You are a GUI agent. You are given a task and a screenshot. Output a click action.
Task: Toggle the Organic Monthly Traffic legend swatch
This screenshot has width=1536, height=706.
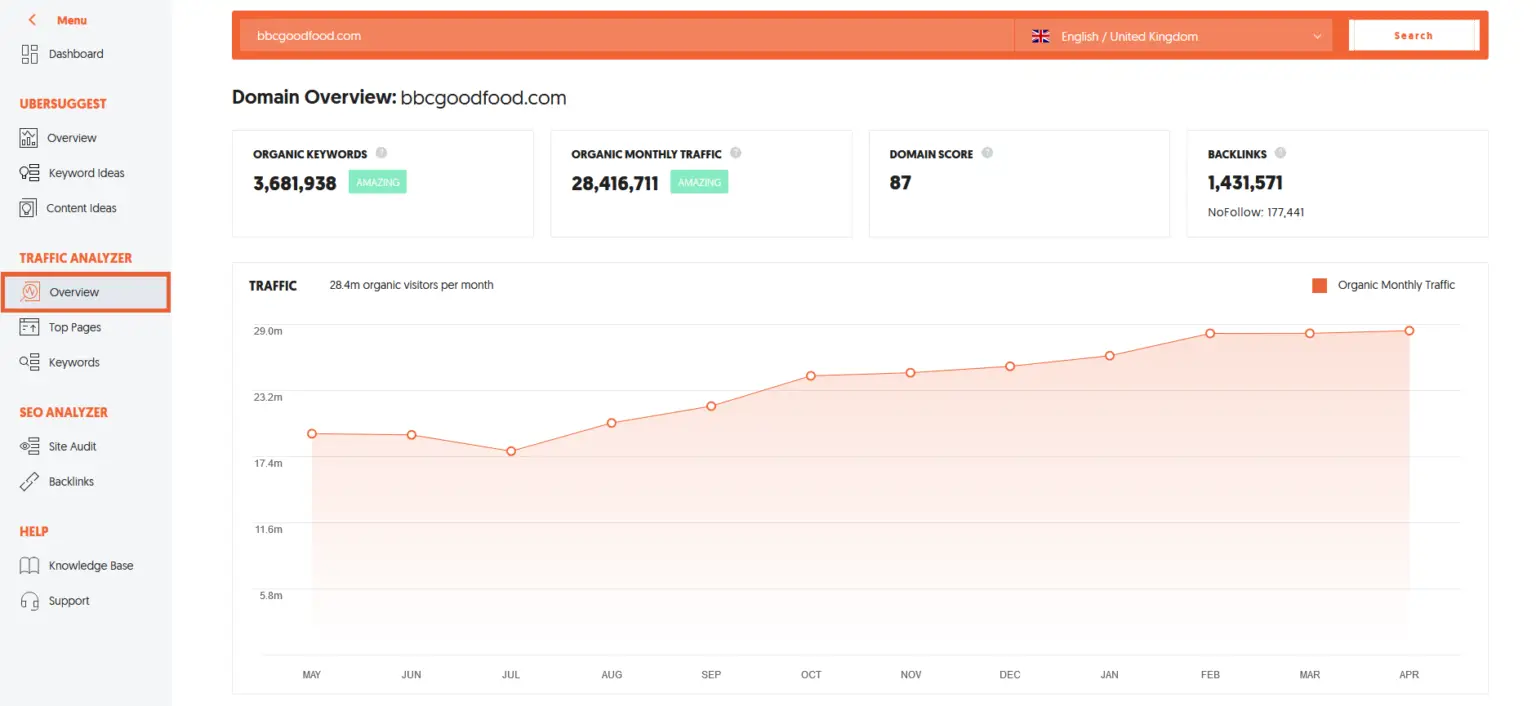point(1319,286)
